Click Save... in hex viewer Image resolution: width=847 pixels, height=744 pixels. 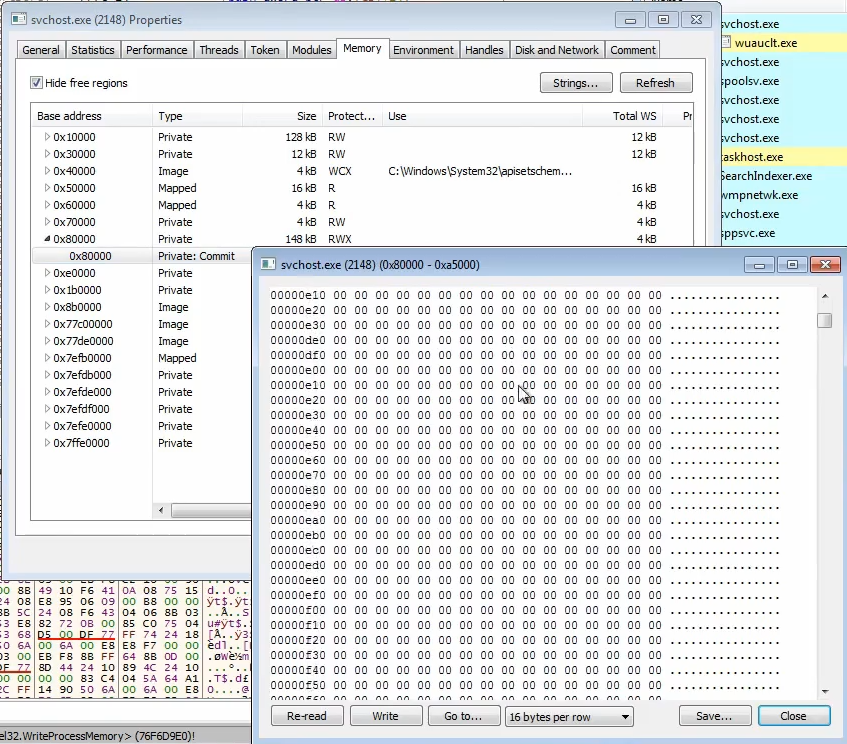tap(714, 716)
